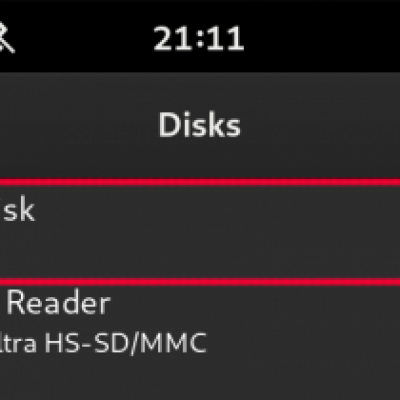Click blank area right of Reader label

pyautogui.click(x=255, y=302)
